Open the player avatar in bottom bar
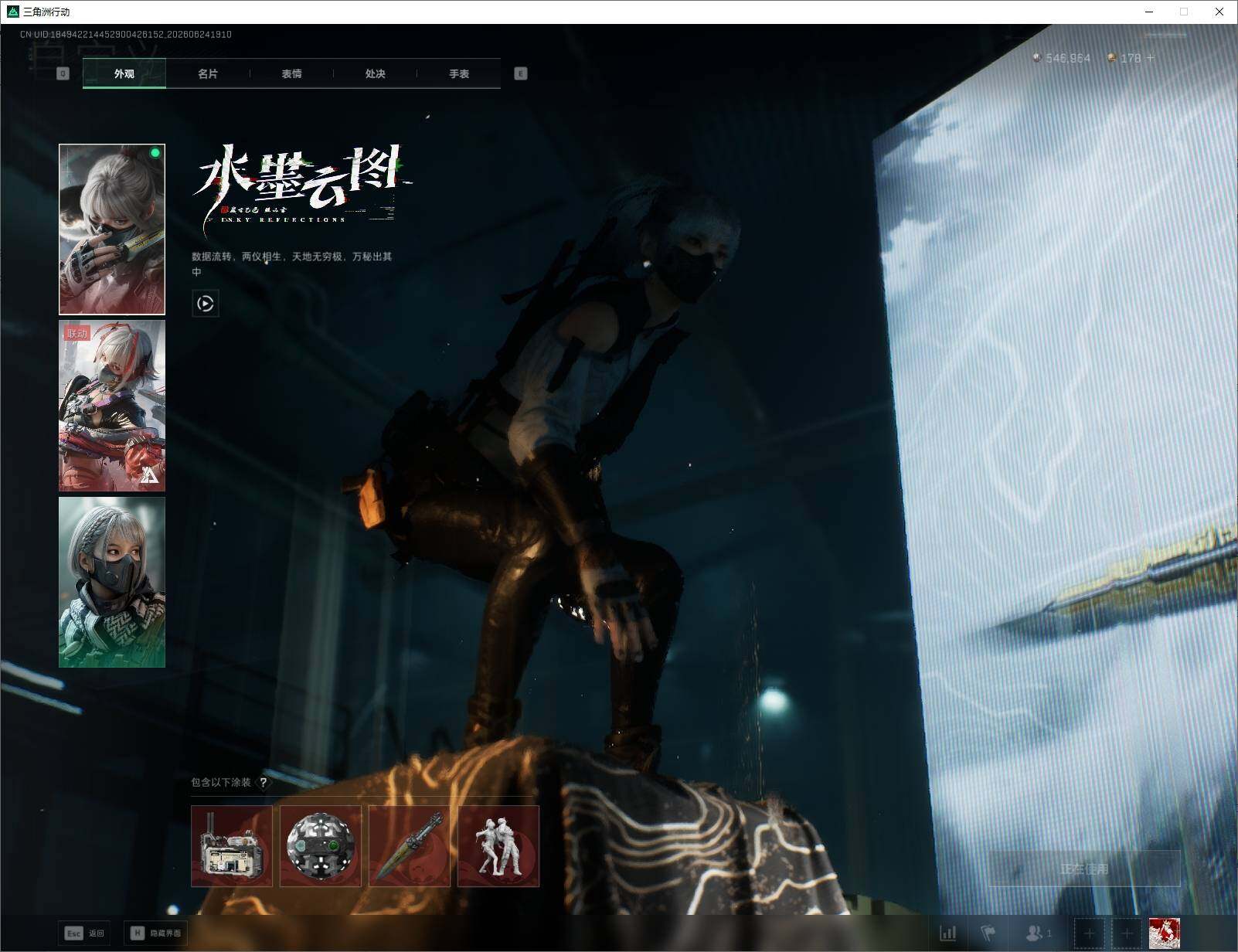This screenshot has width=1238, height=952. 1165,933
